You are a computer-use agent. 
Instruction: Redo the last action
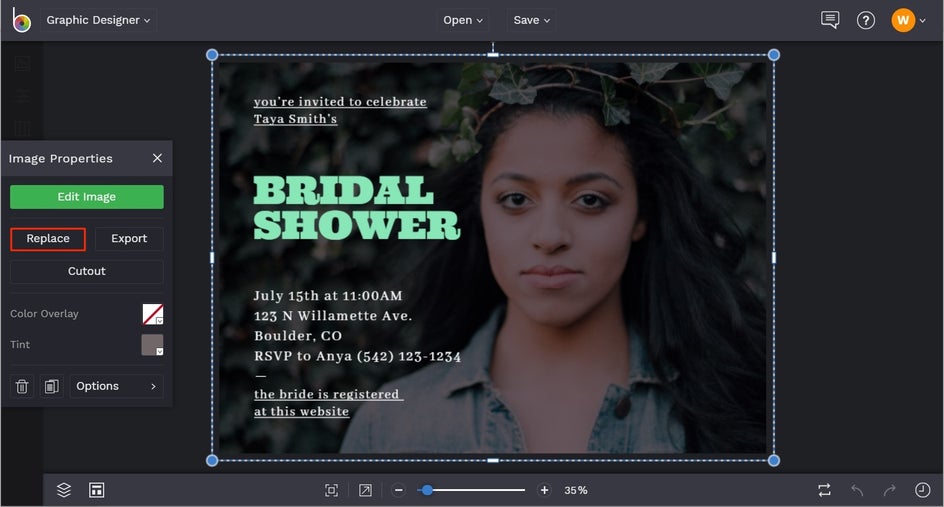pyautogui.click(x=889, y=490)
